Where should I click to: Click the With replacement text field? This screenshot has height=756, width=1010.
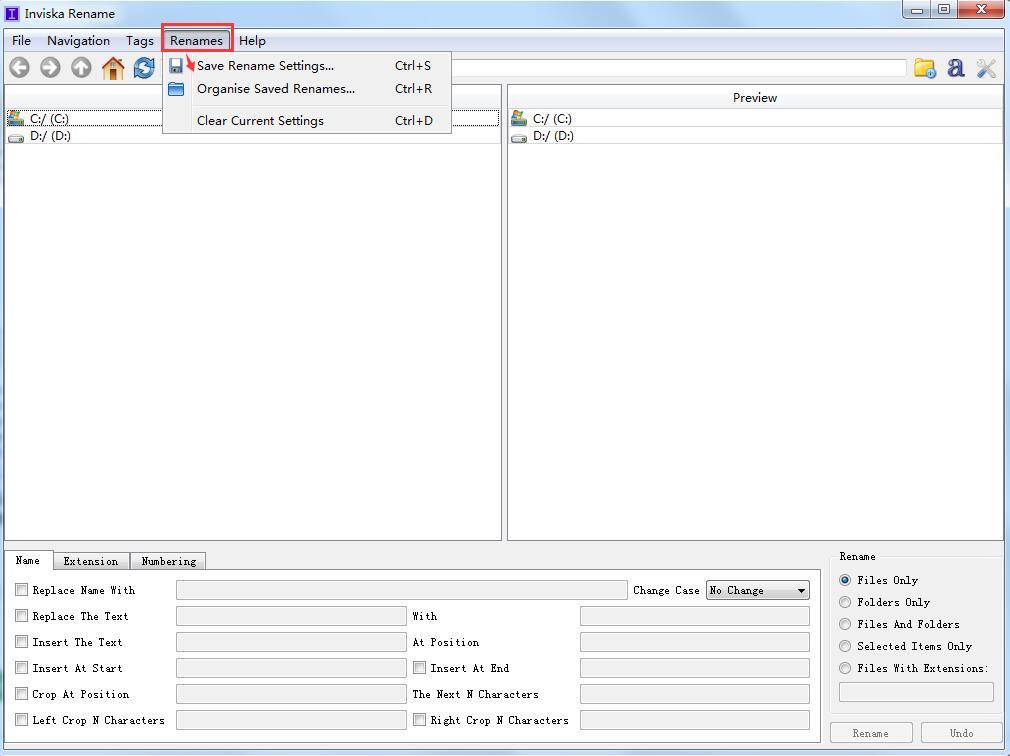point(695,616)
